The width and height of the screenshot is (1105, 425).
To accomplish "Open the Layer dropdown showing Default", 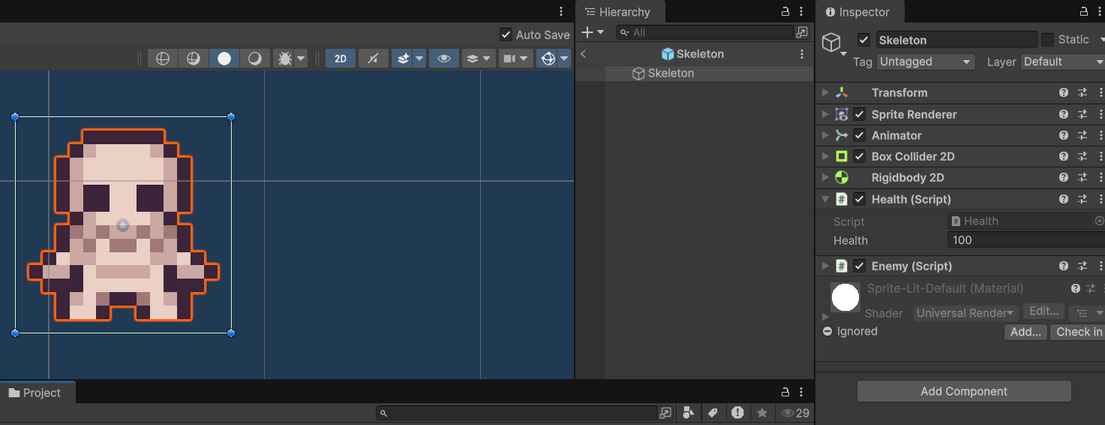I will click(x=1062, y=62).
